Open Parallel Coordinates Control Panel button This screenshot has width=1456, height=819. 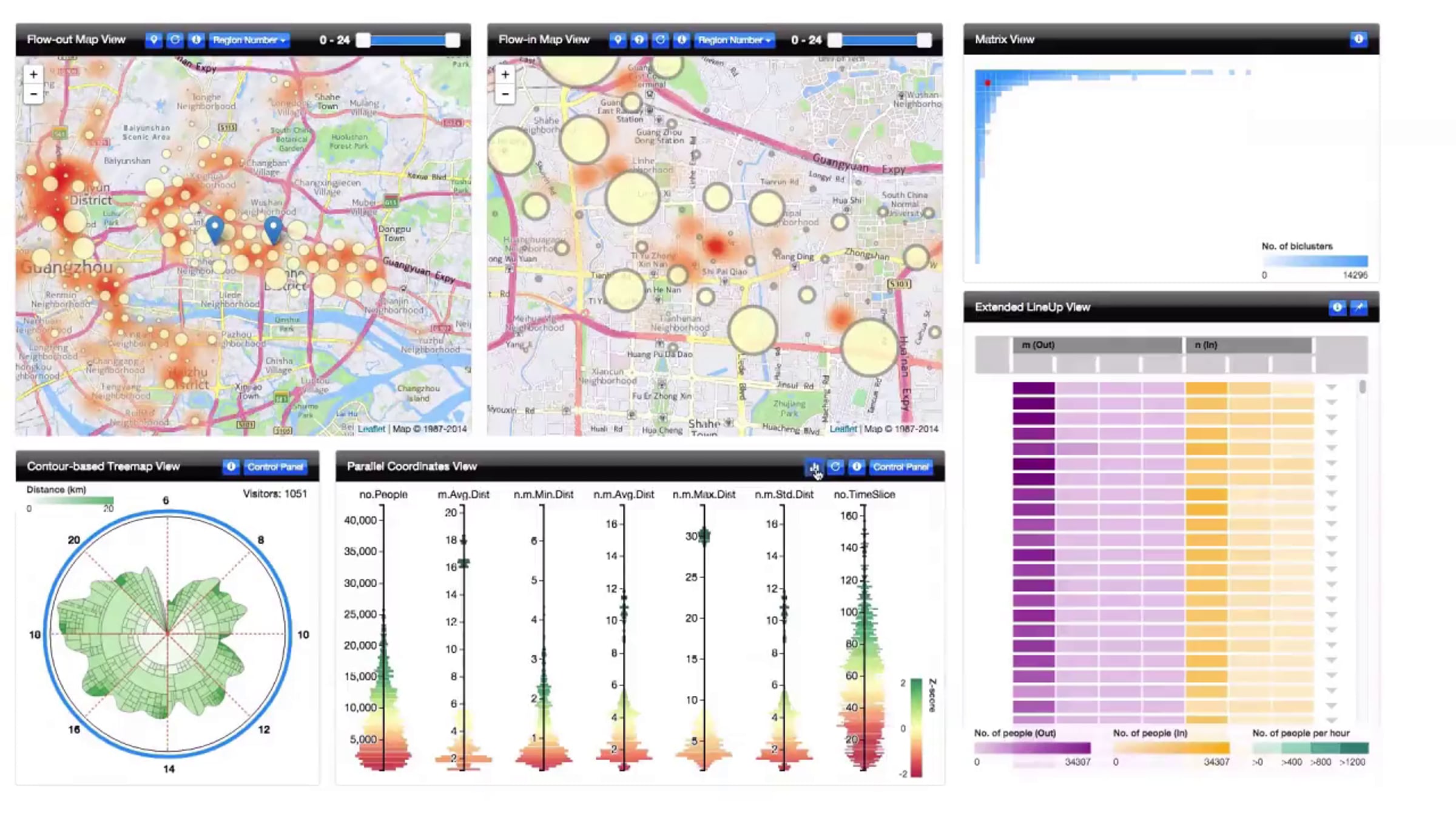pos(901,467)
